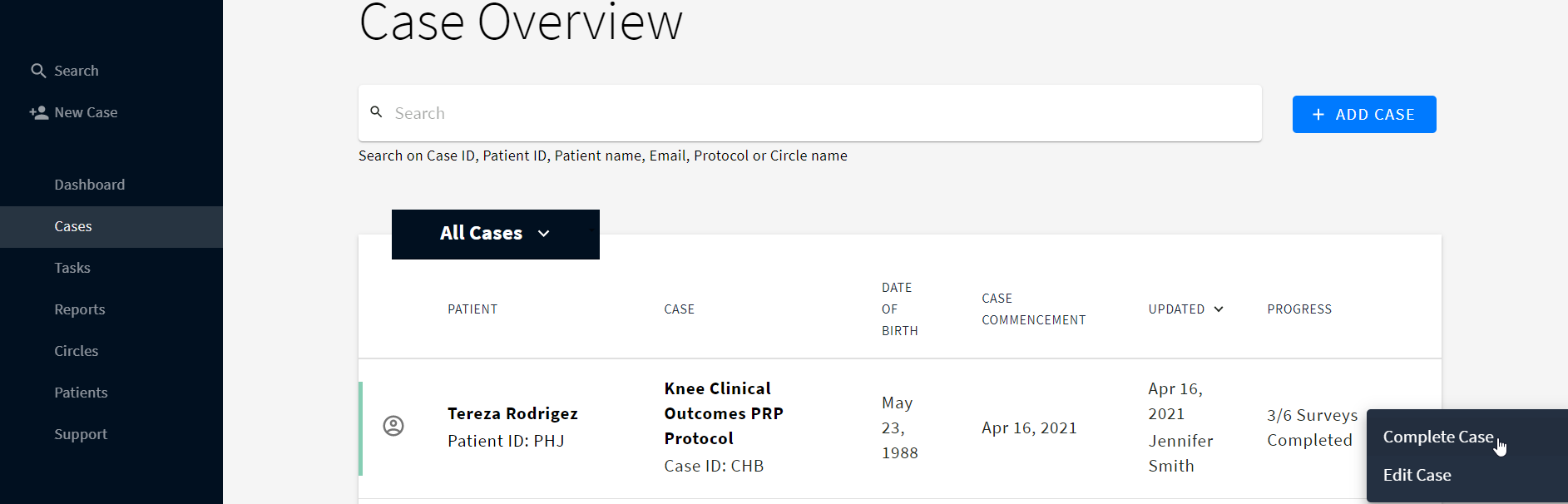Click the magnifier icon in search bar
The width and height of the screenshot is (1568, 504).
click(377, 112)
